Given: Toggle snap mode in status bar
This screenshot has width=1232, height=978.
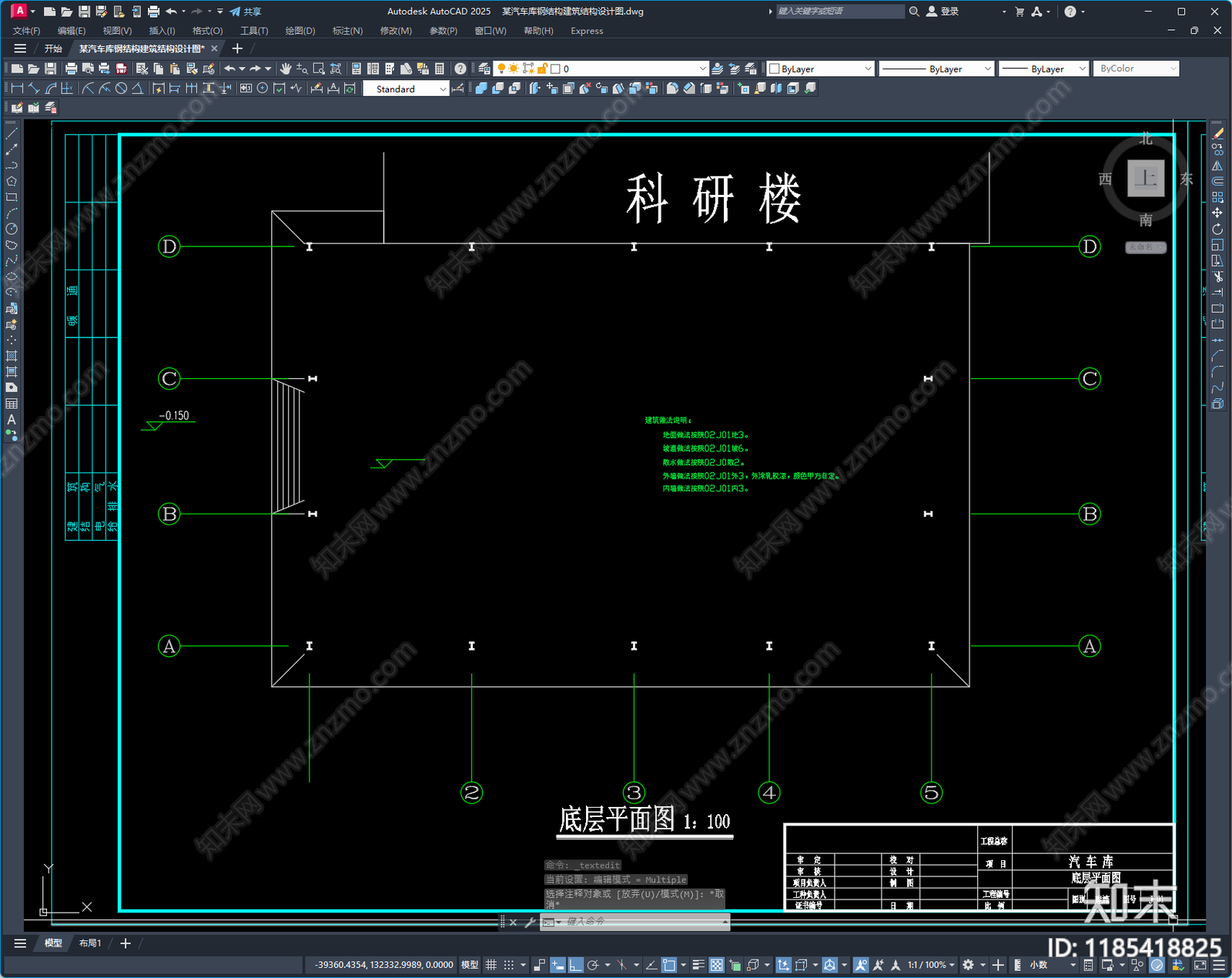Looking at the screenshot, I should coord(509,965).
